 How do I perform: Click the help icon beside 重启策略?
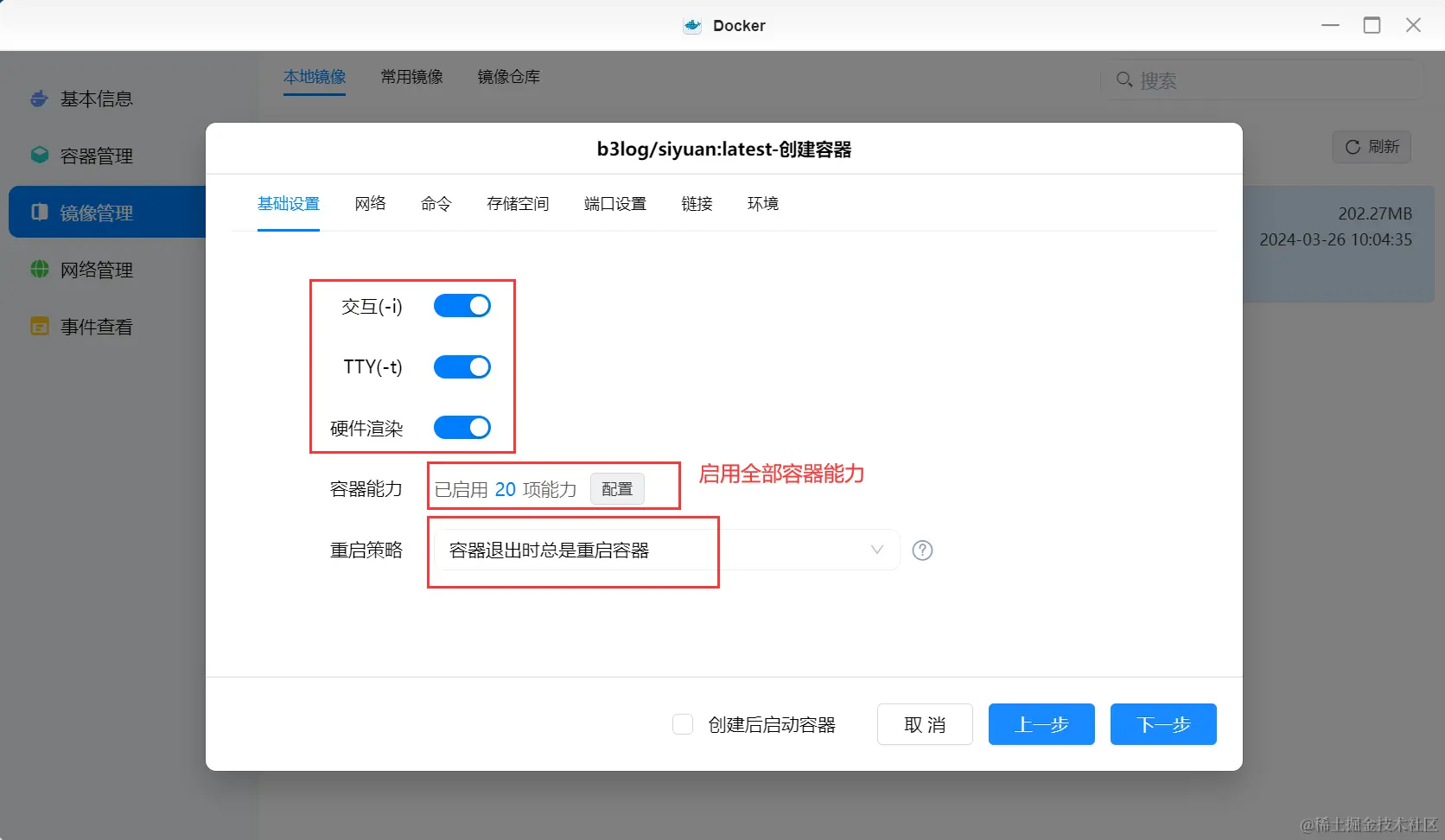point(923,550)
